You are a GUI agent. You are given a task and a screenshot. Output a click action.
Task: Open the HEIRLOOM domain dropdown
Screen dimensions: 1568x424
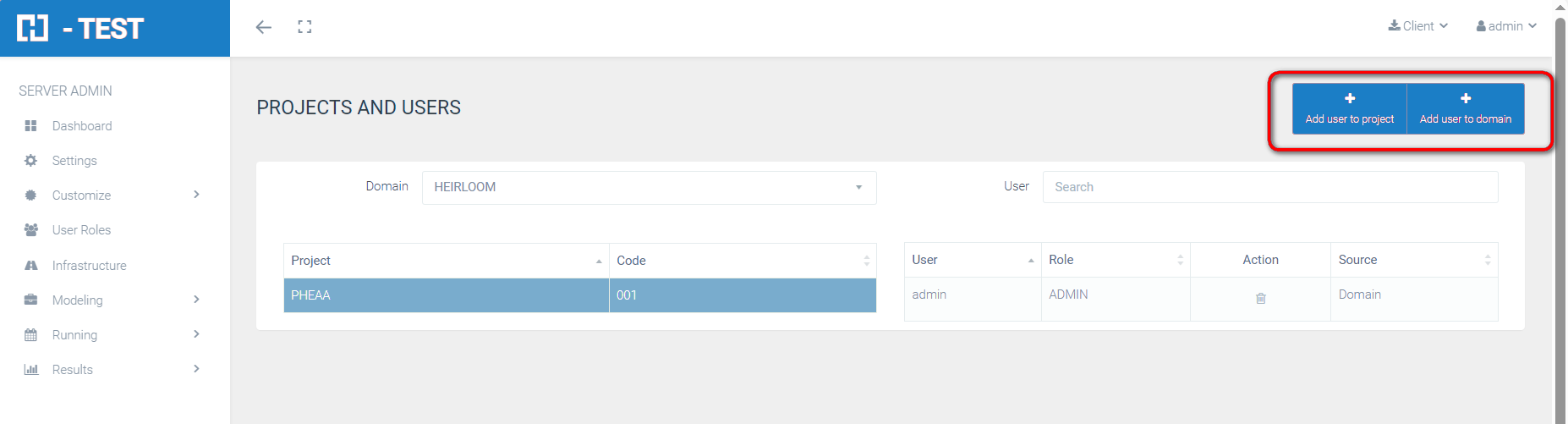coord(649,187)
